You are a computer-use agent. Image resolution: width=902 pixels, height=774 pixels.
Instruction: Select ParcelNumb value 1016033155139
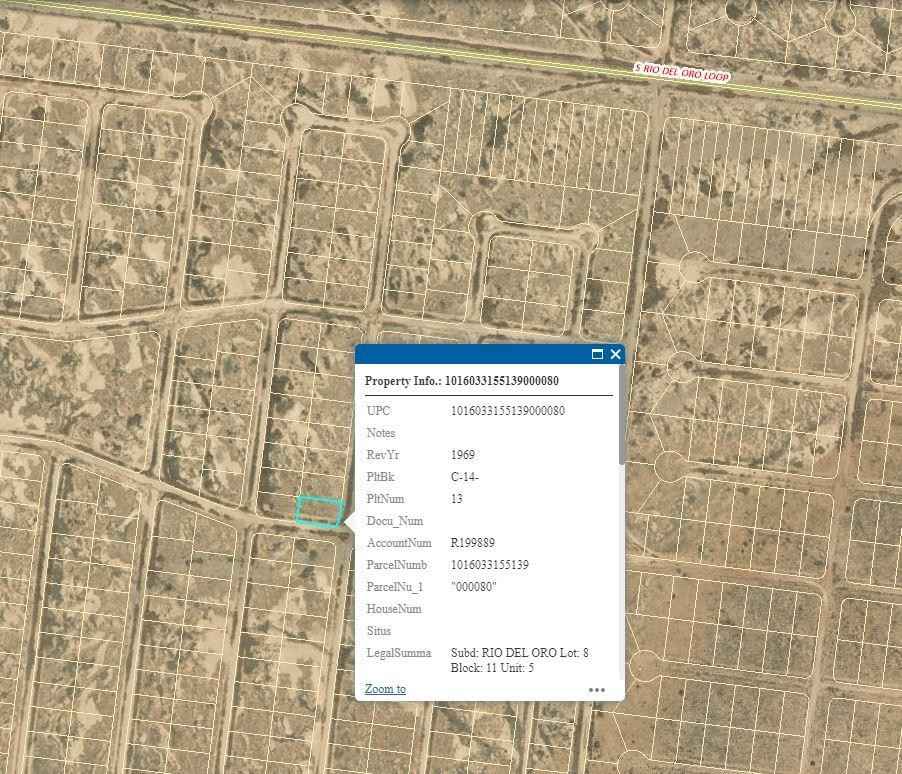coord(489,565)
